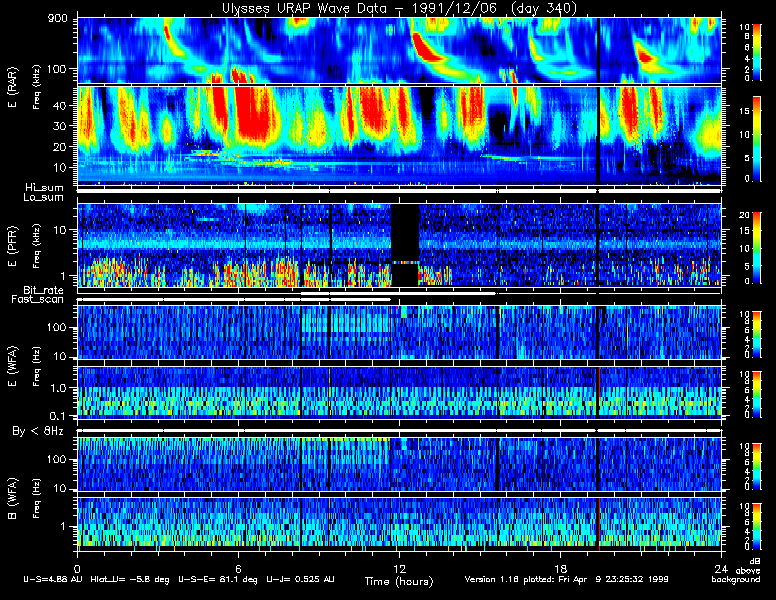
Task: Click the plot title "Ulysses URAP Wave Data"
Action: (304, 8)
